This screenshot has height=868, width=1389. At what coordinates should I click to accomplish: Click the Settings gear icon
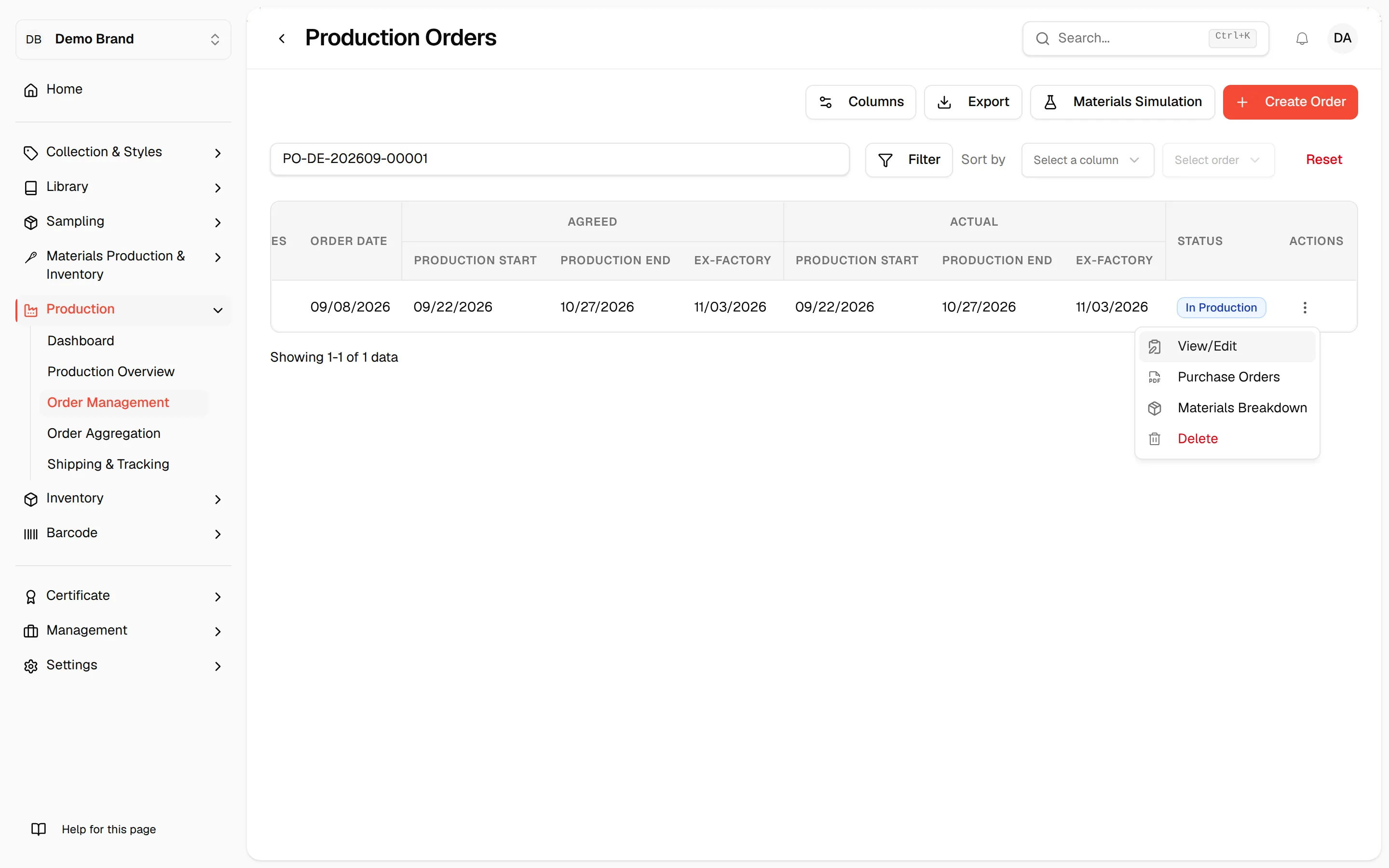pos(31,666)
